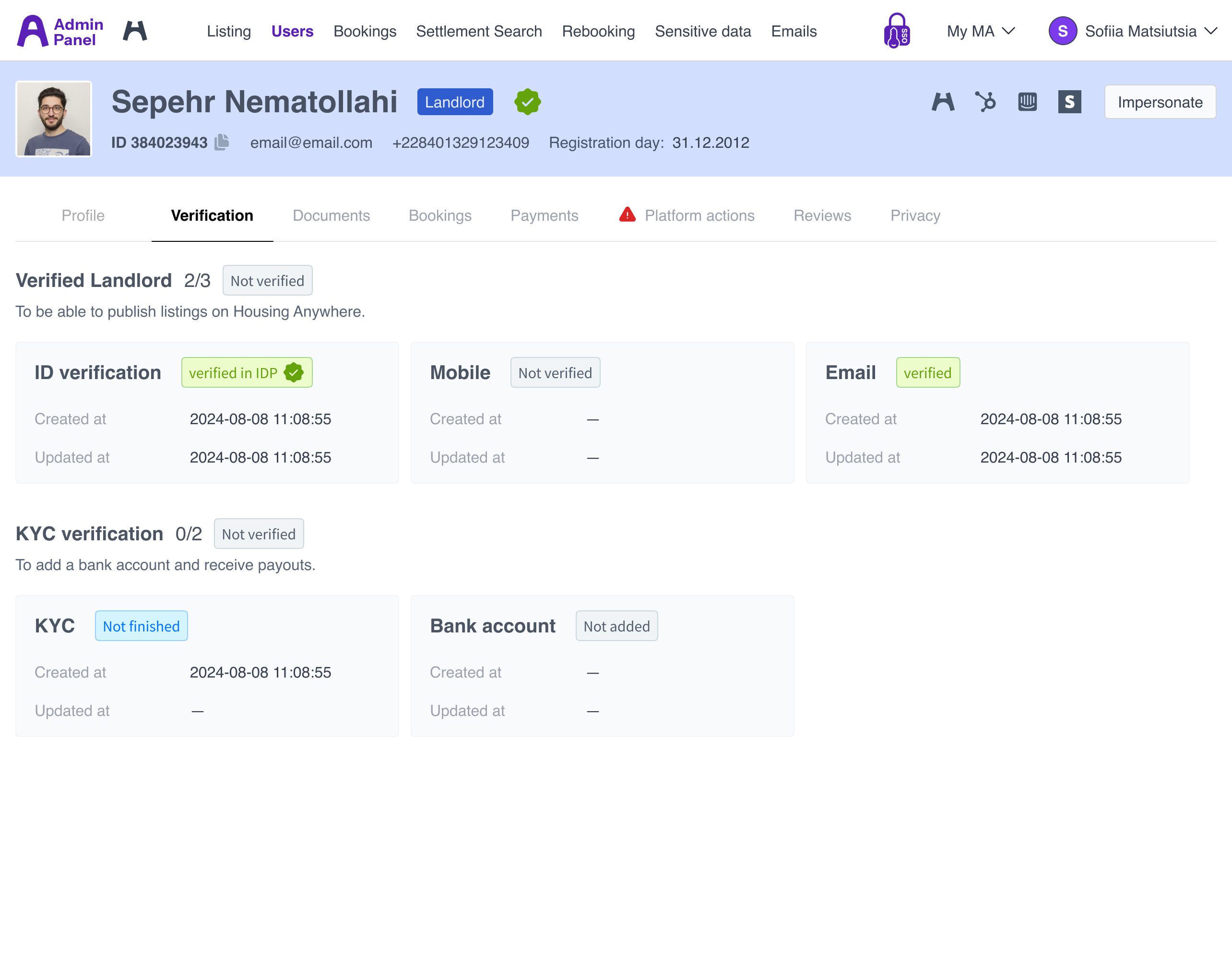Open the Intercom icon link
The height and width of the screenshot is (976, 1232).
click(x=1027, y=102)
